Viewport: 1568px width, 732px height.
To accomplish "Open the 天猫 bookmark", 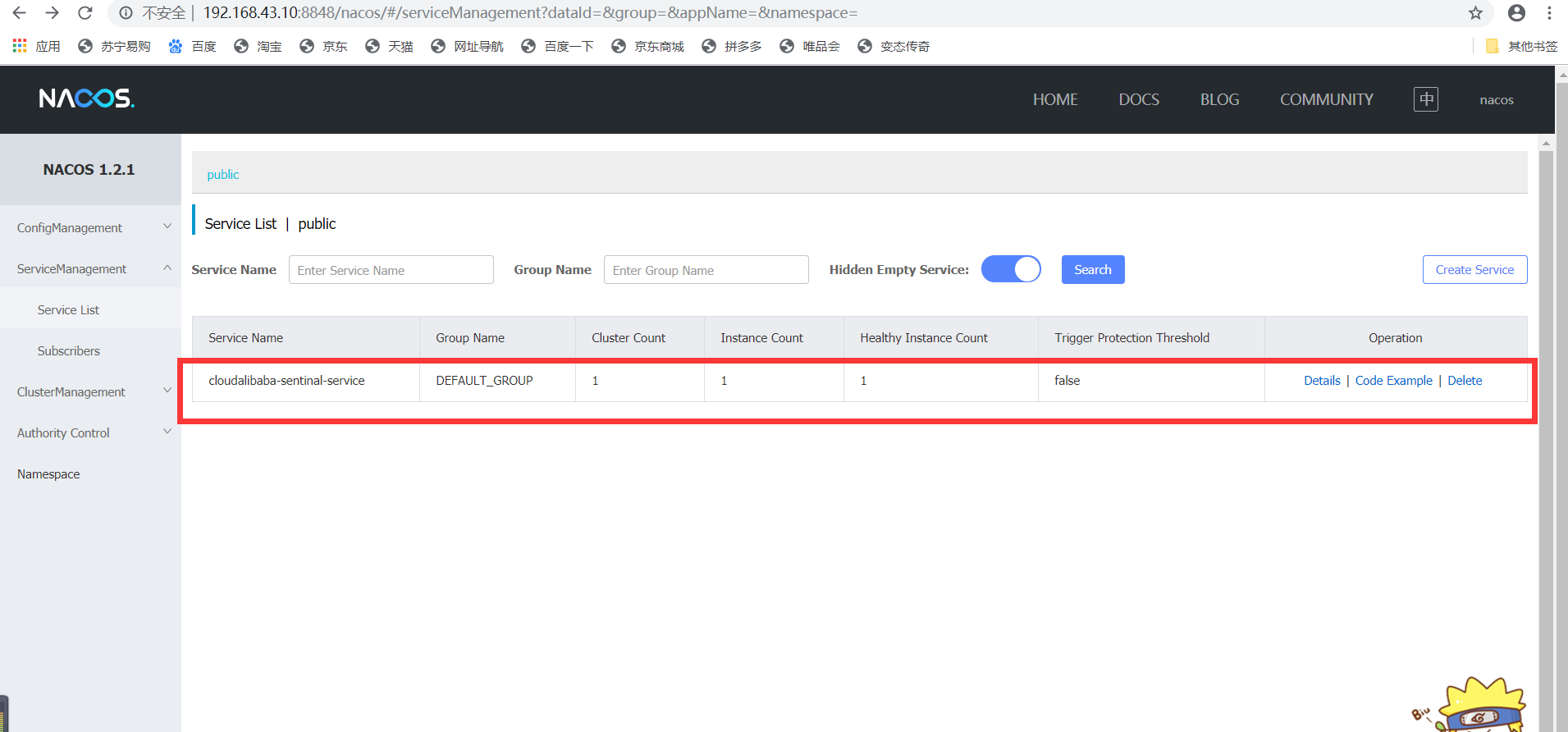I will point(389,46).
